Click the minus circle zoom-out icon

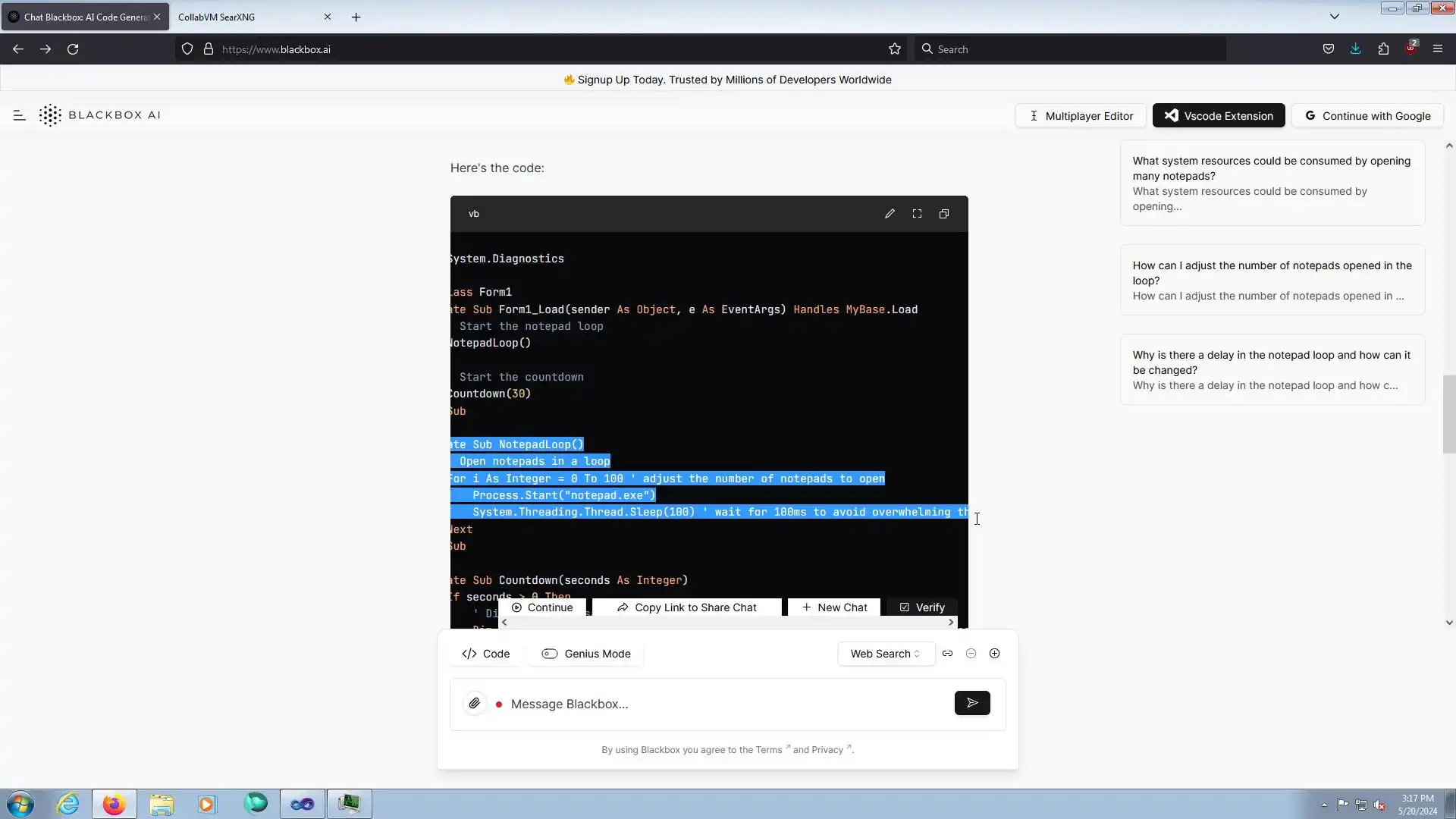(971, 654)
